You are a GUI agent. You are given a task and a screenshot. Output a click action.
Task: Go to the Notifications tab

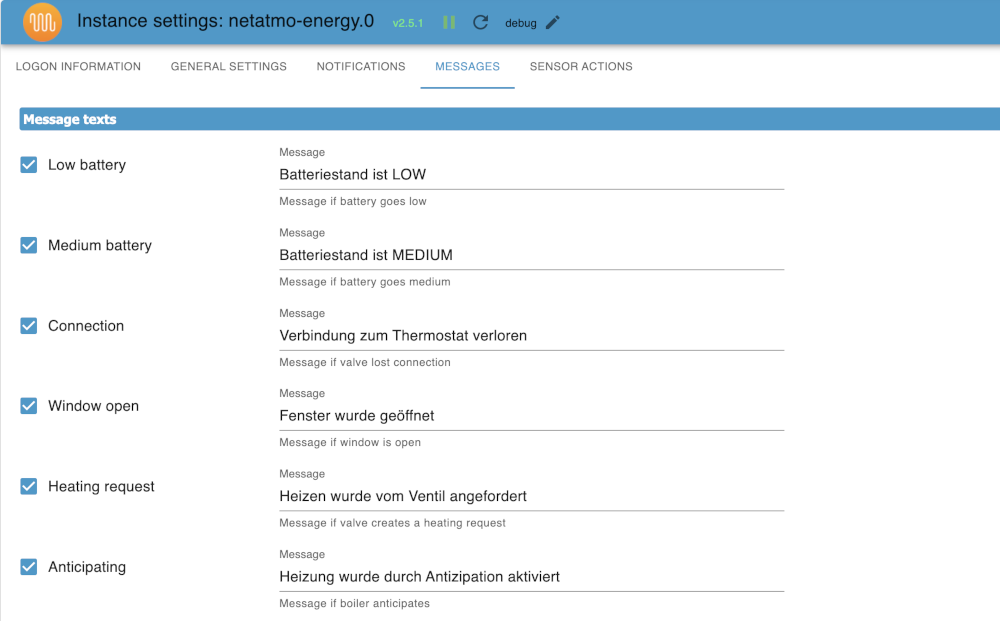361,66
